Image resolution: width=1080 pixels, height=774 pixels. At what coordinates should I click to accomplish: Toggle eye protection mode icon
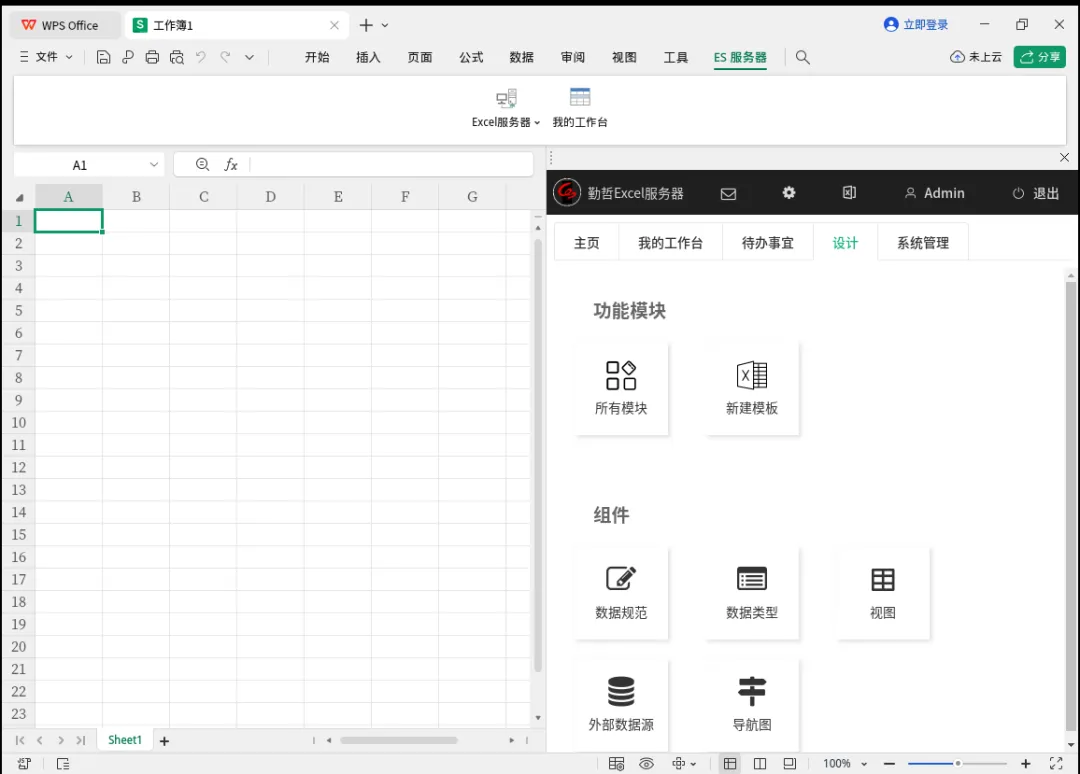tap(646, 763)
